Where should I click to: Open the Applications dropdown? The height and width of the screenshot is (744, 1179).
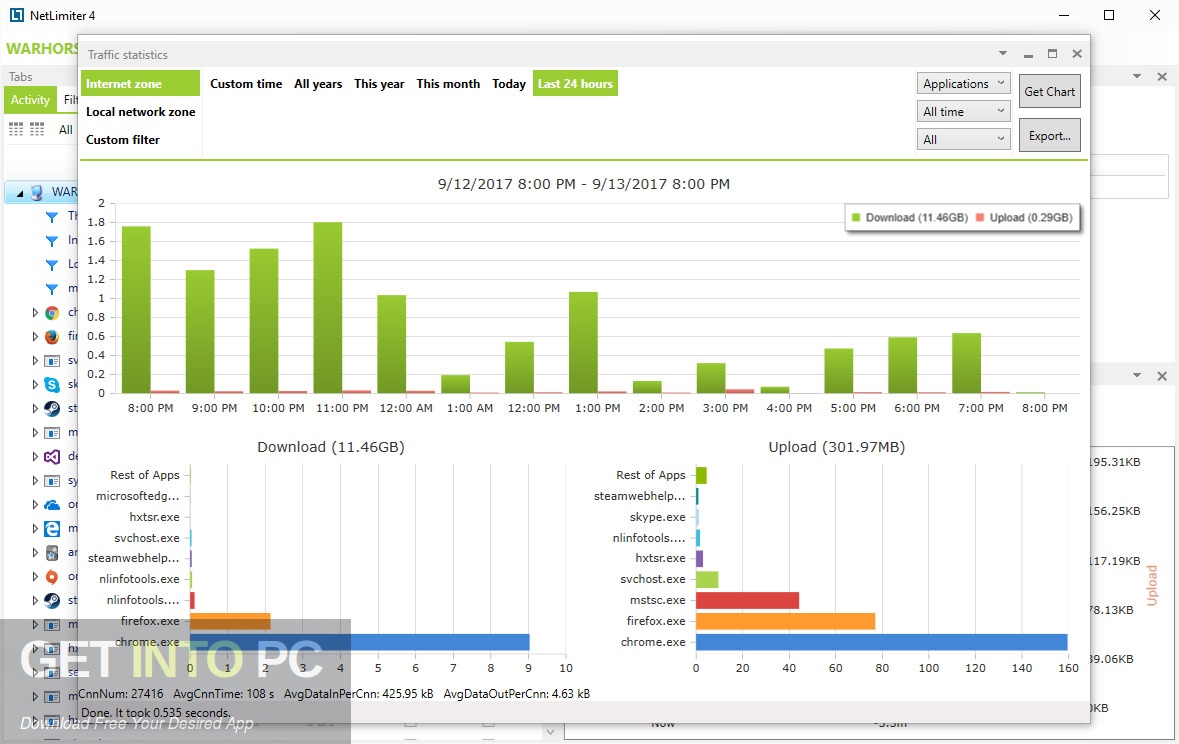[x=963, y=84]
